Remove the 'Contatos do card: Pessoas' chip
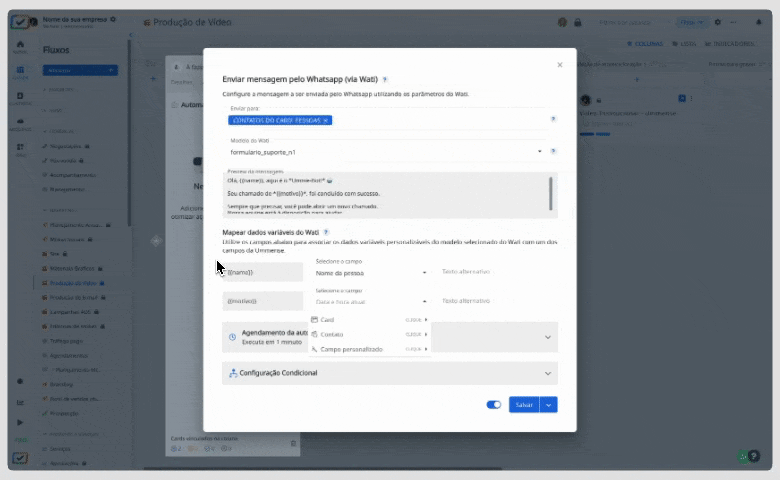780x480 pixels. pyautogui.click(x=326, y=120)
